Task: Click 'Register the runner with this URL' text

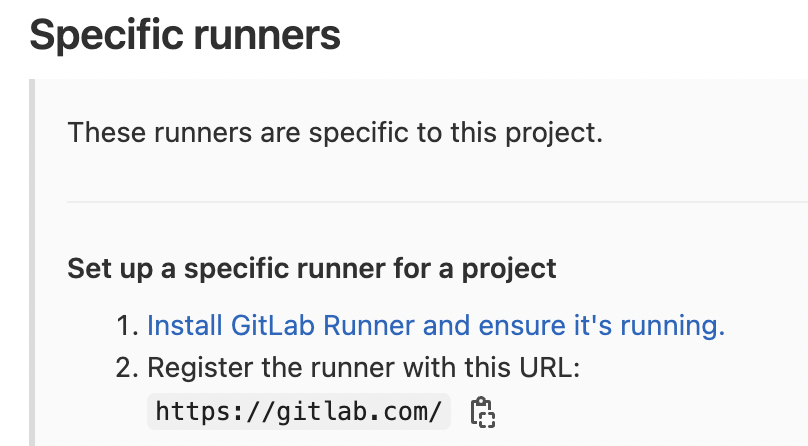Action: pos(364,368)
